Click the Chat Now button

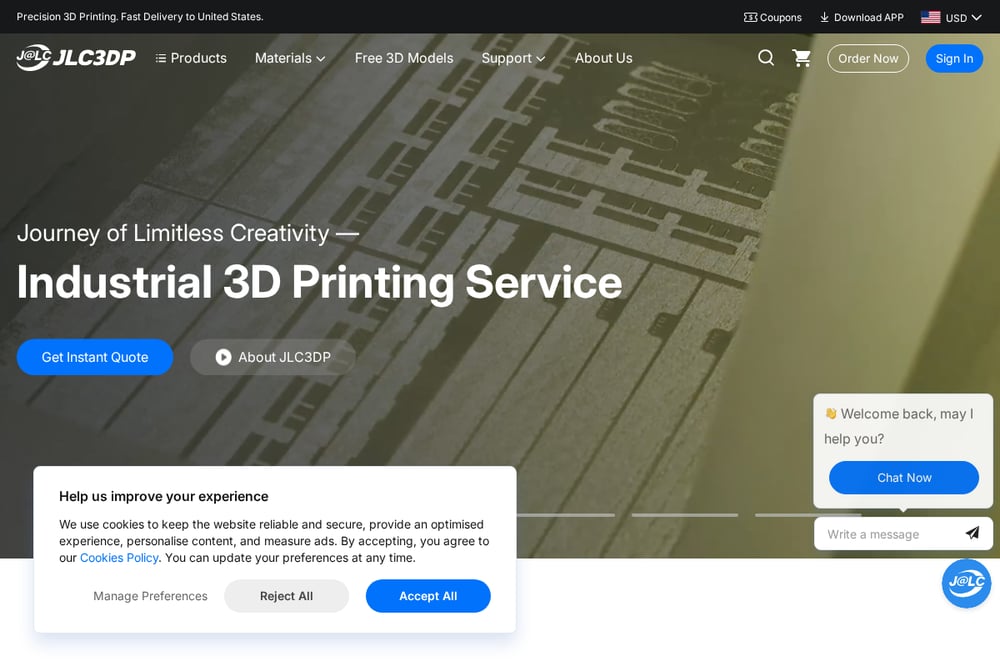(904, 478)
